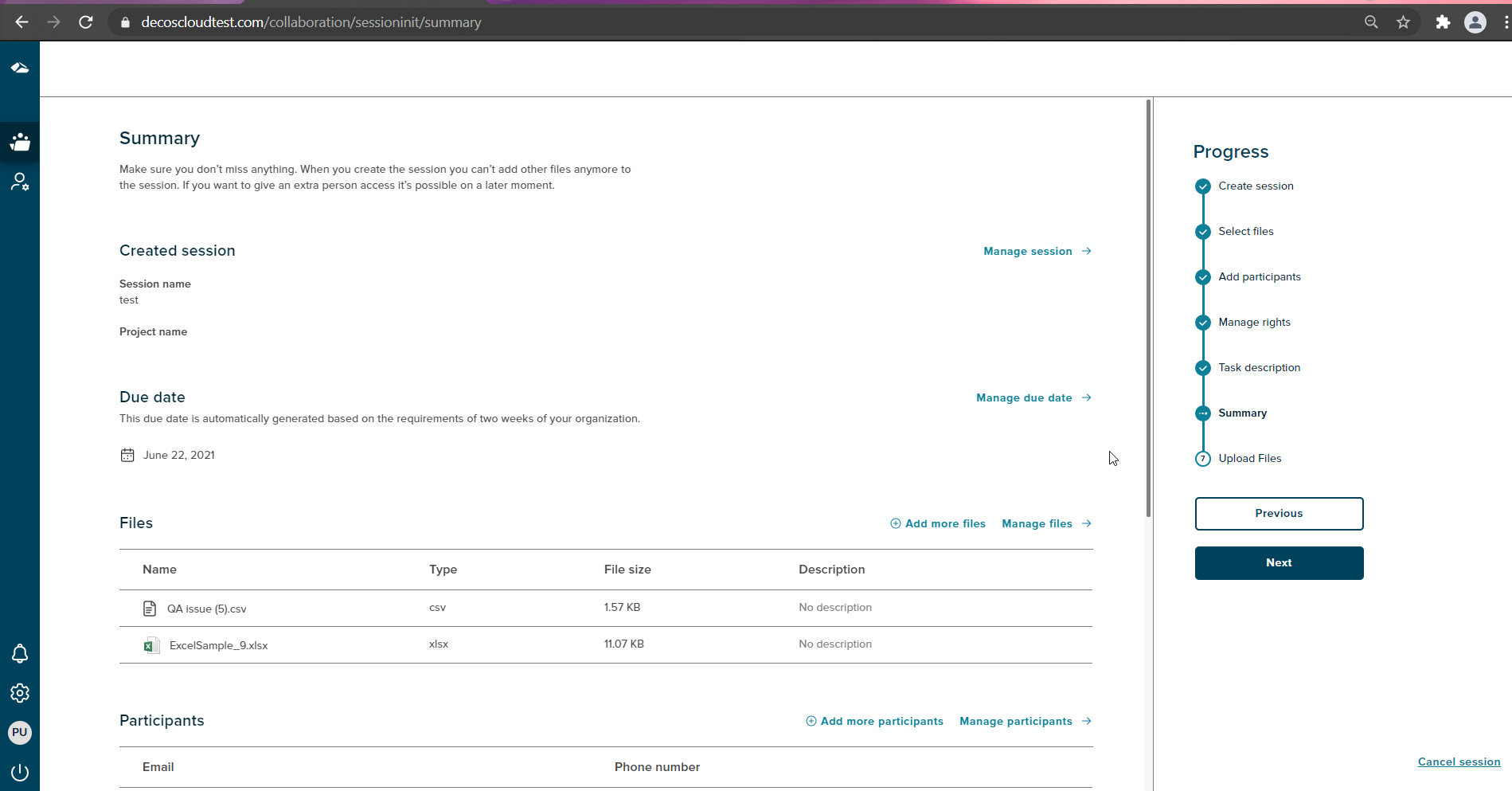Reload the current page
Viewport: 1512px width, 791px height.
(86, 22)
